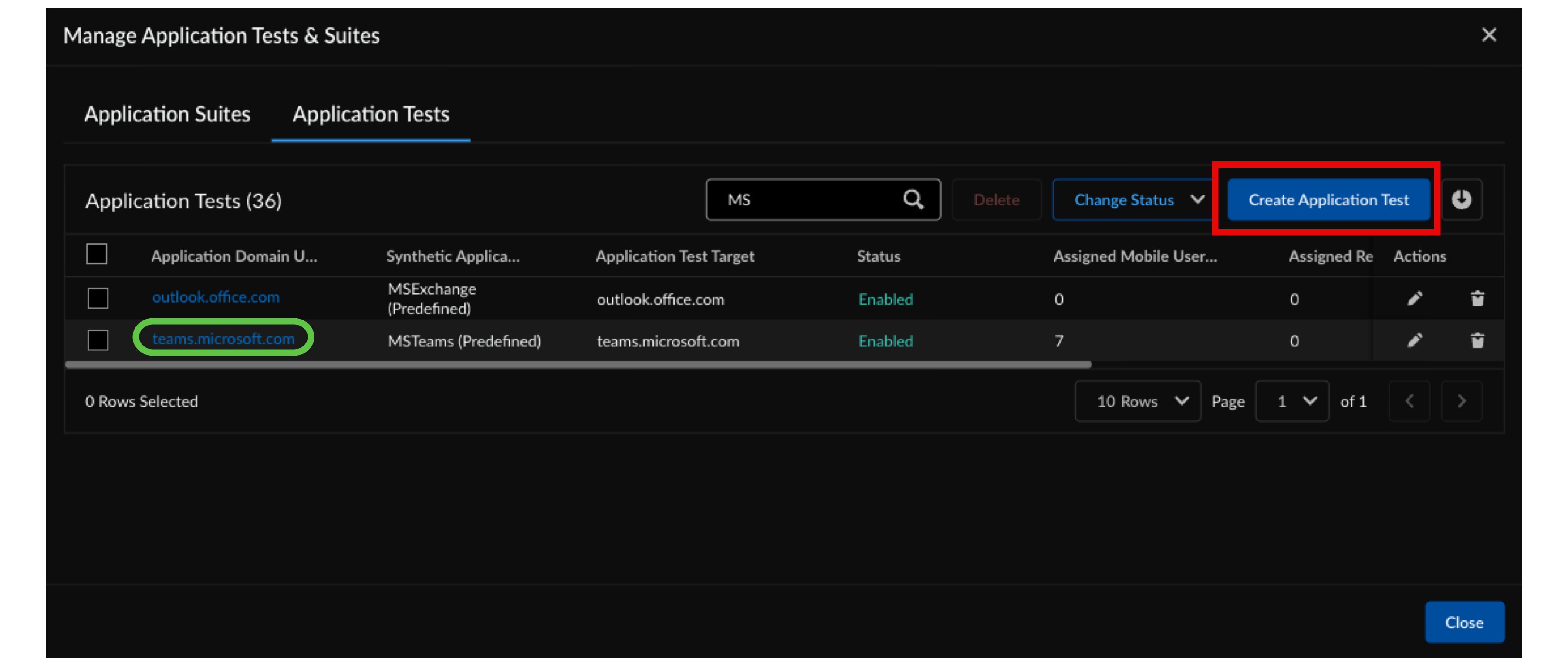Open the page number dropdown
This screenshot has height=666, width=1568.
1292,401
